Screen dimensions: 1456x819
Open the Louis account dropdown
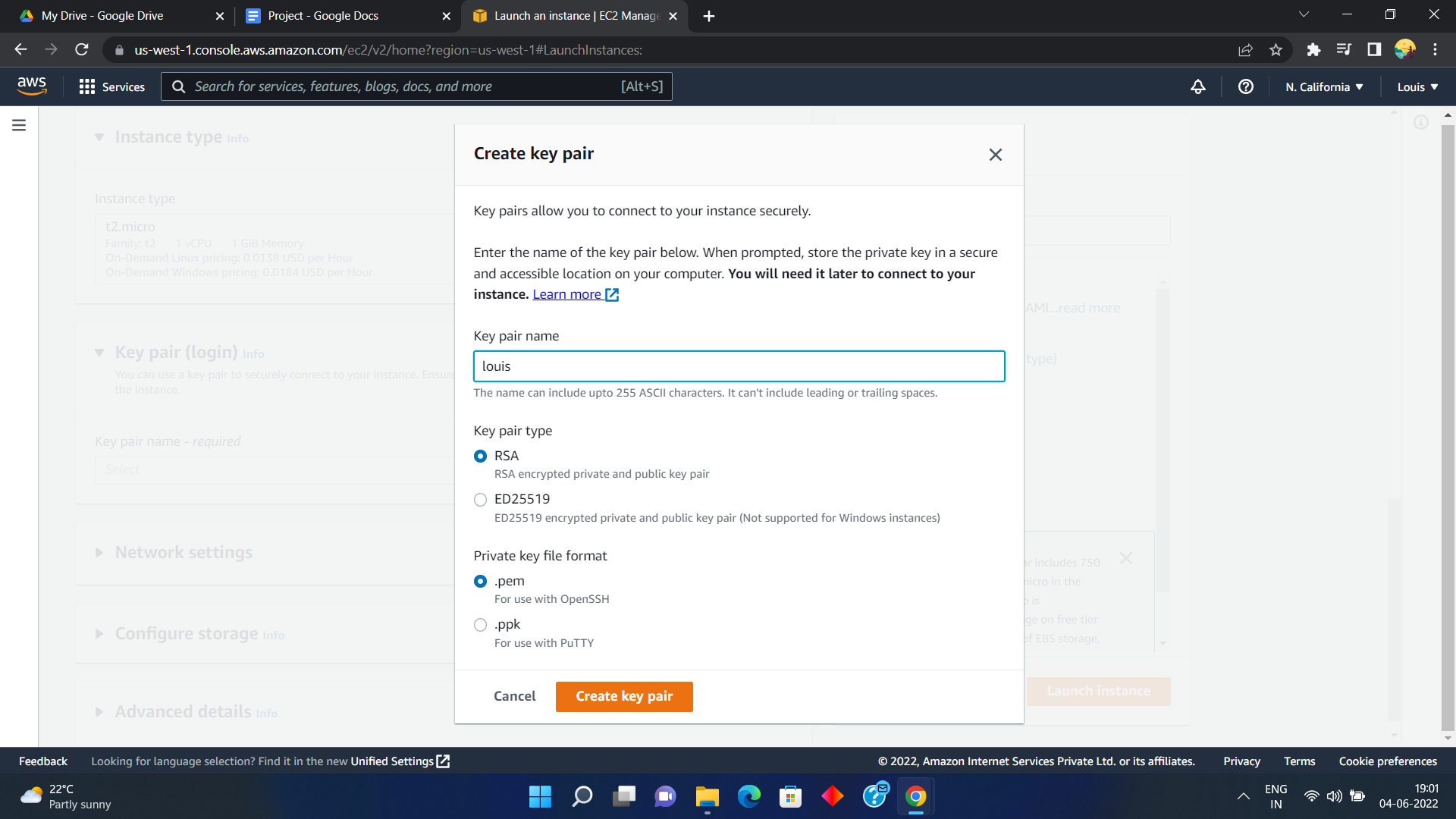pos(1417,86)
